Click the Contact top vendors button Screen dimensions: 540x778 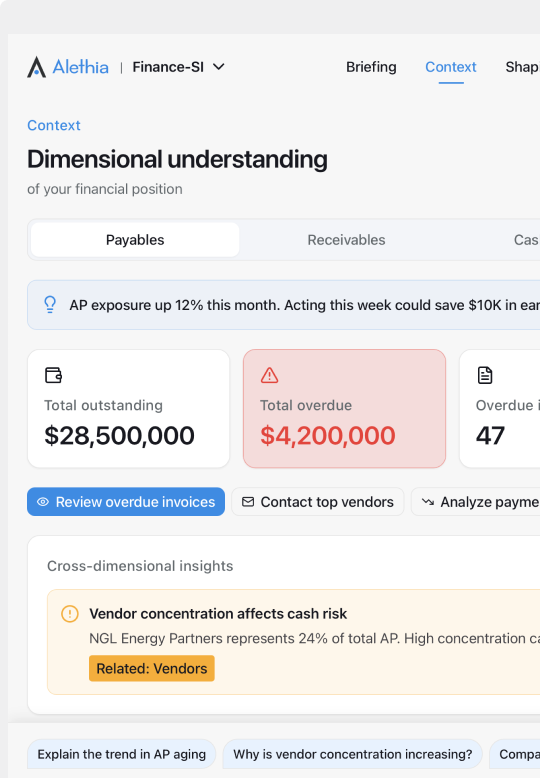click(318, 502)
